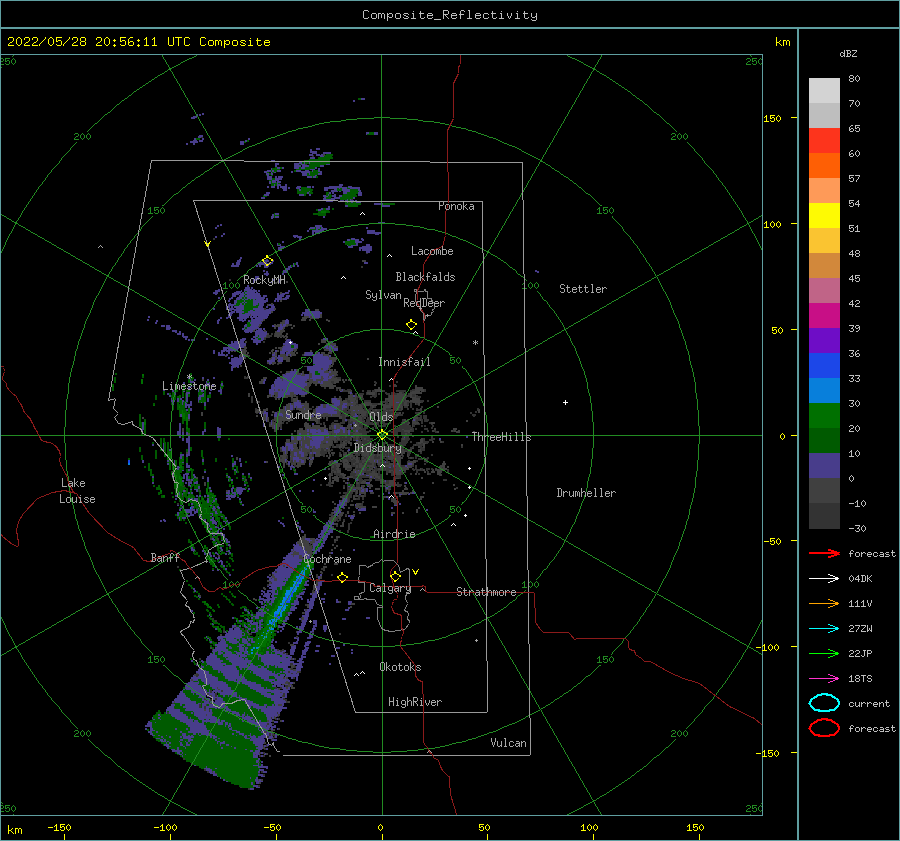
Task: Click the dBZ legend heading
Action: click(848, 53)
